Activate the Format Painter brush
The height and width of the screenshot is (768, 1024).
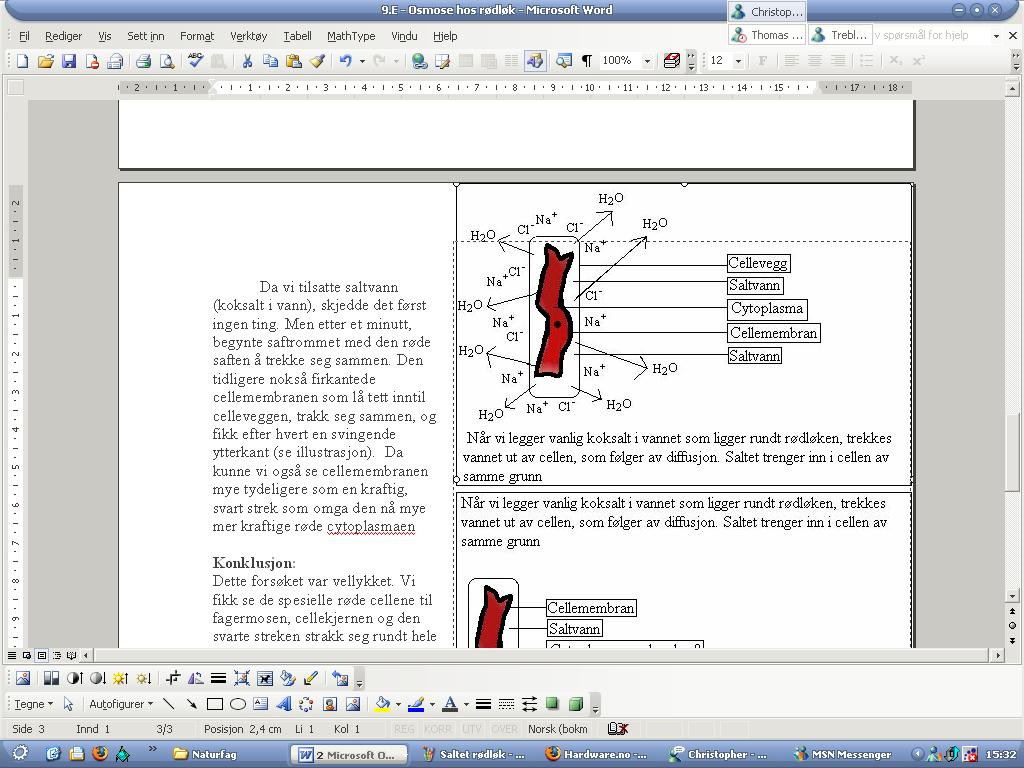317,61
